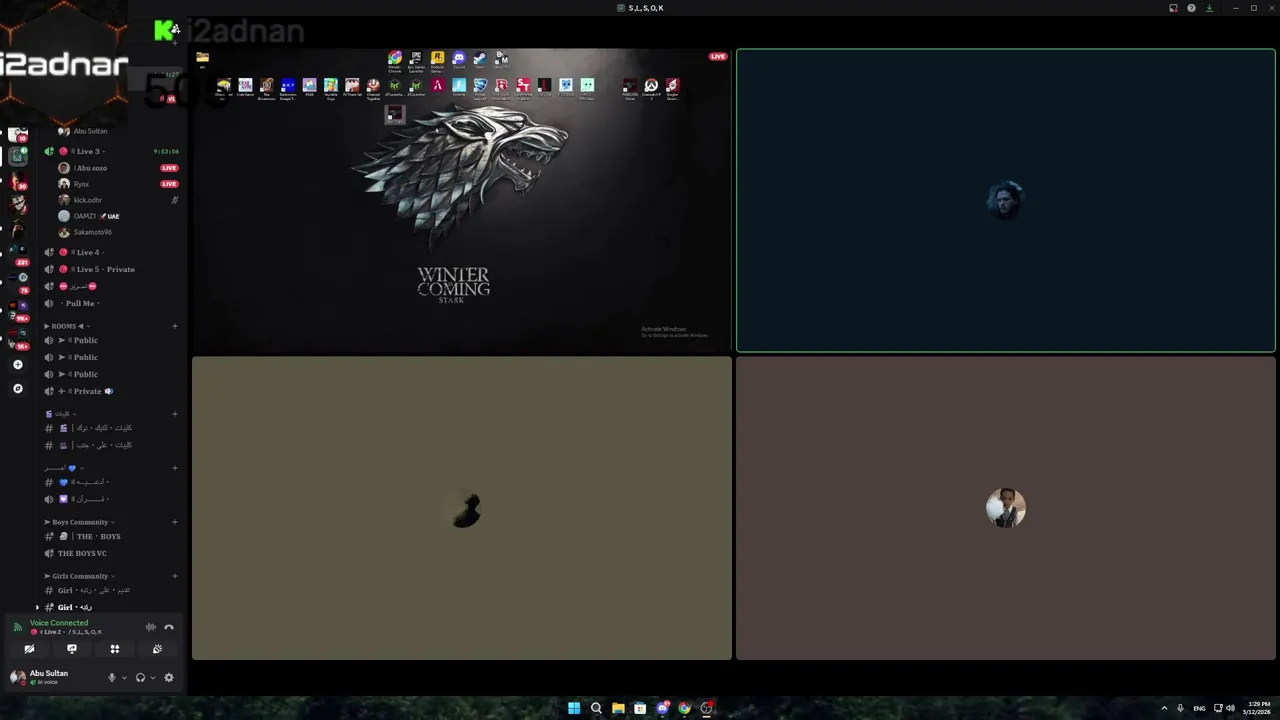Screen dimensions: 1280x720
Task: Create channel in ROOMS category
Action: point(174,326)
